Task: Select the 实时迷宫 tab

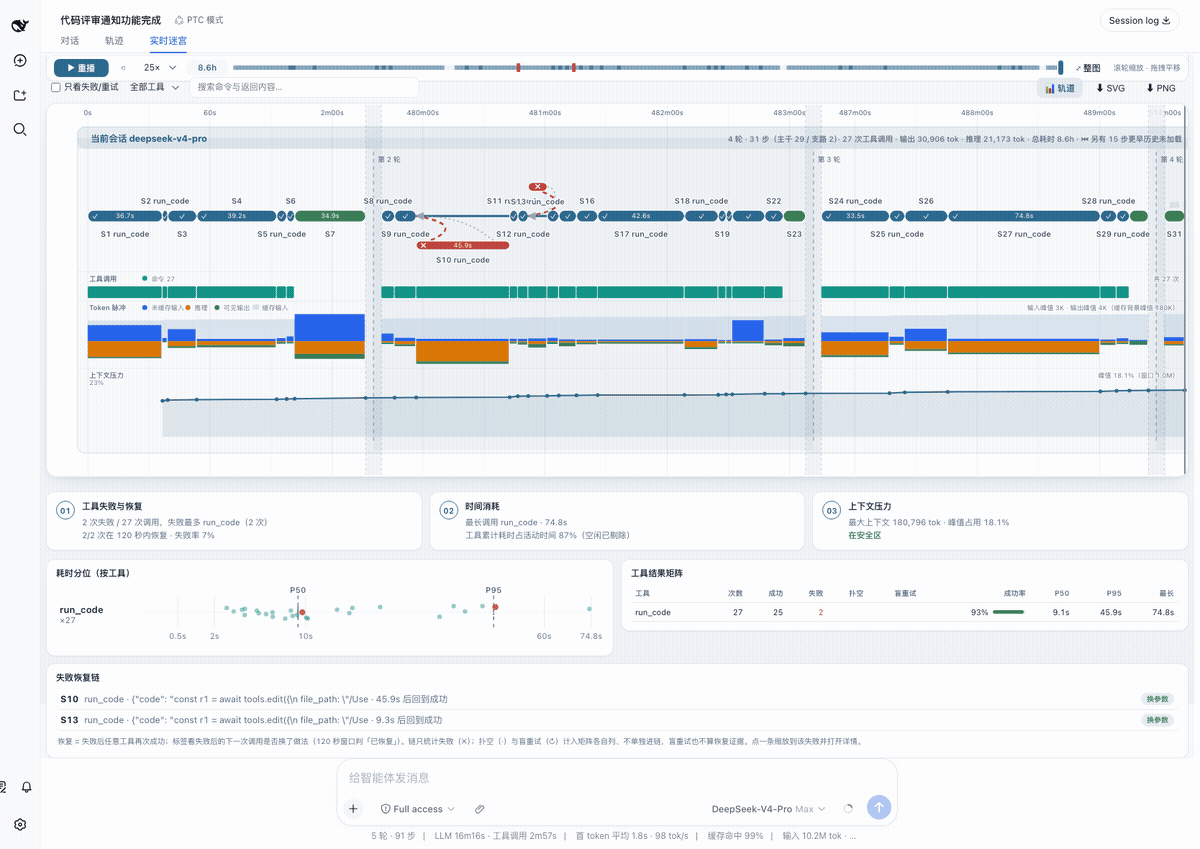Action: [168, 41]
